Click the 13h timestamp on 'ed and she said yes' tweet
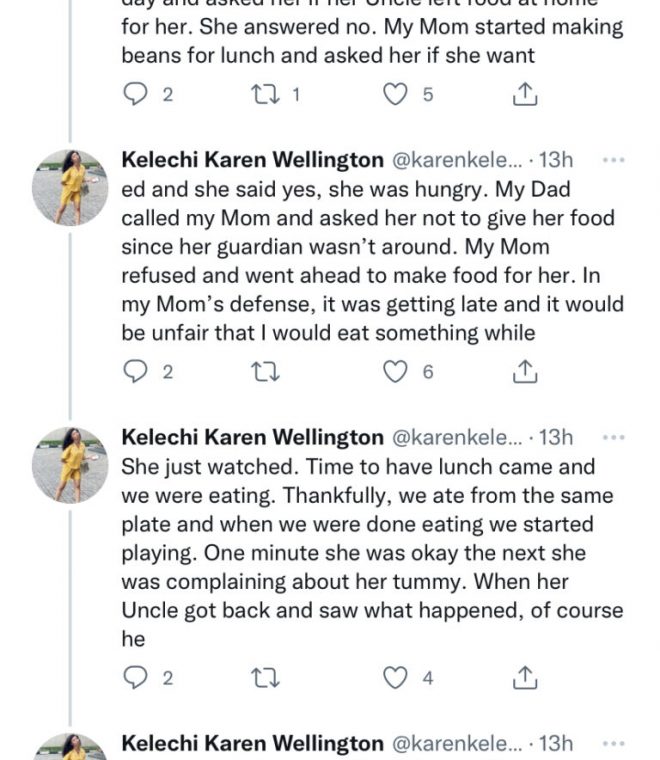The image size is (660, 760). pyautogui.click(x=555, y=160)
